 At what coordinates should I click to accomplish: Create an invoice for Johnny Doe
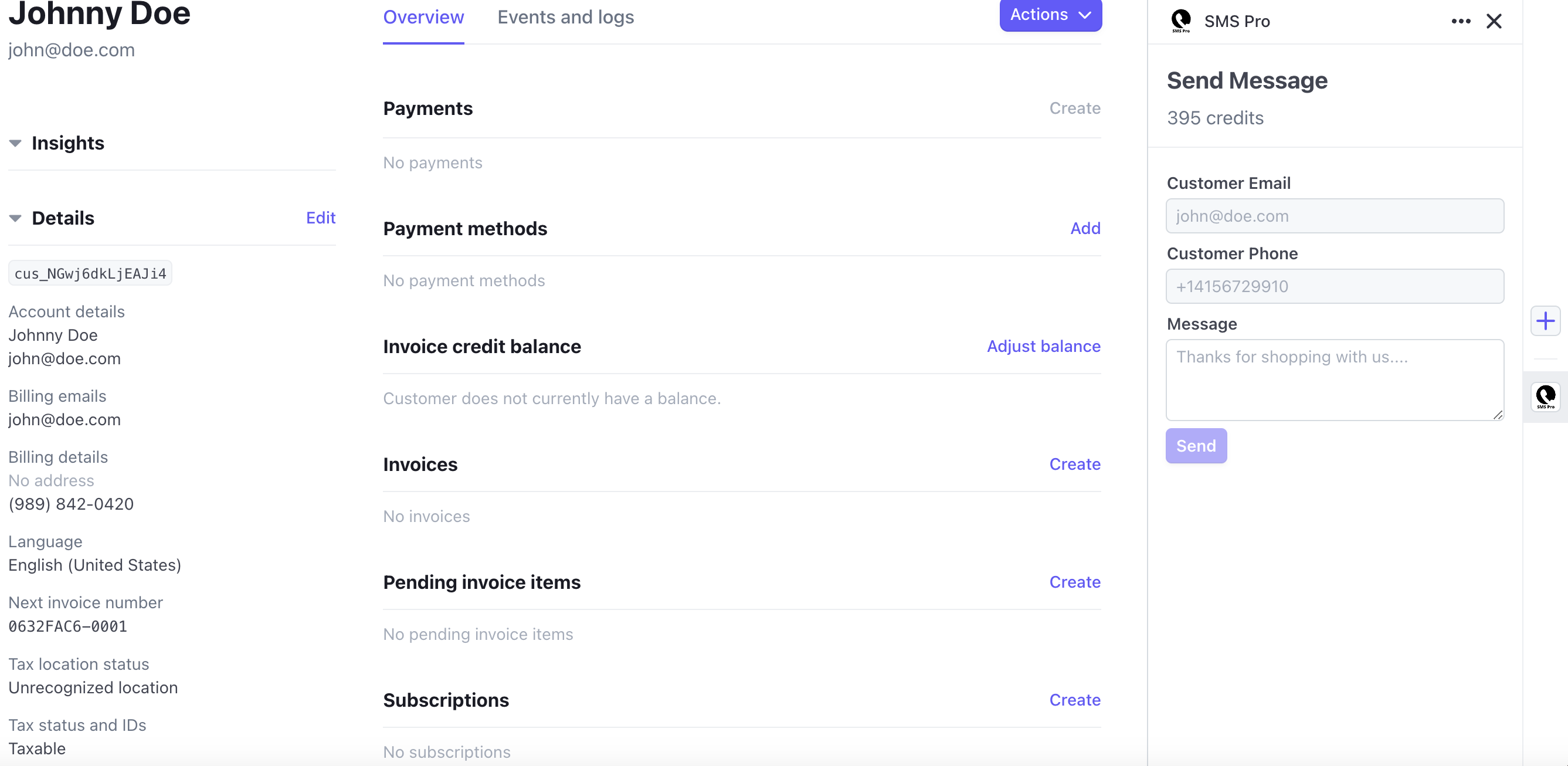point(1074,464)
